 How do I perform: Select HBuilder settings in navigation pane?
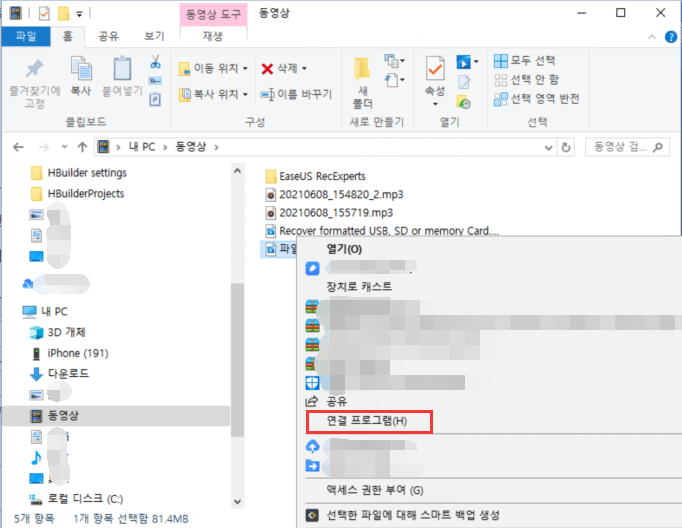coord(79,173)
